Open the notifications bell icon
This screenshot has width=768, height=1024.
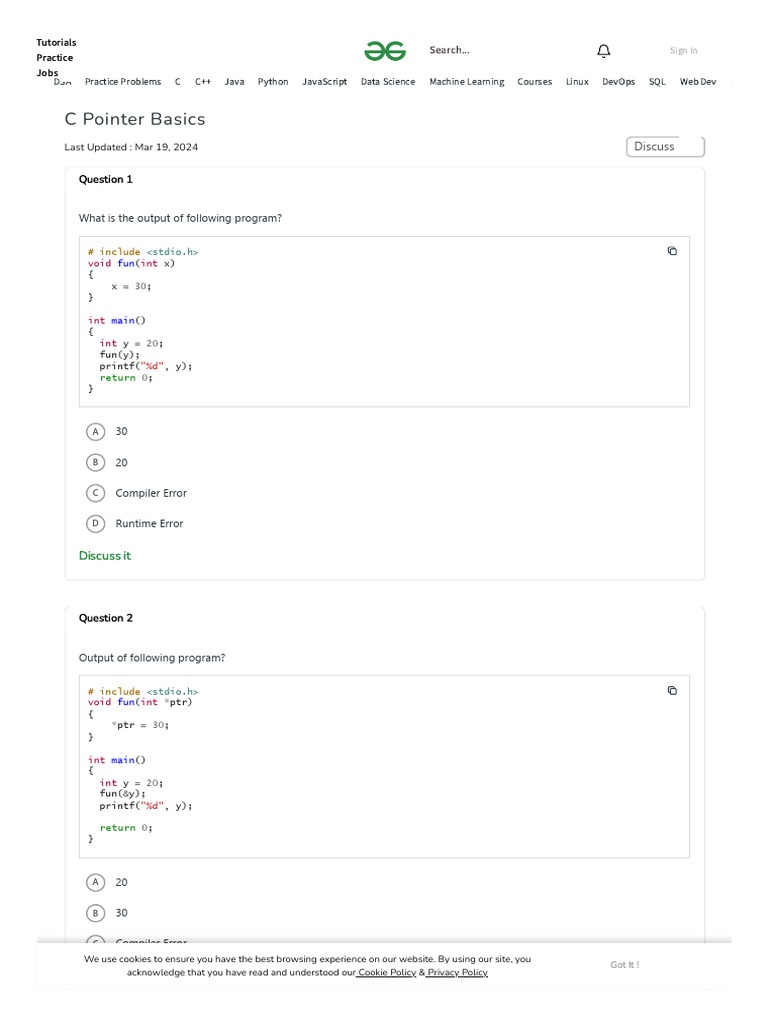(x=603, y=51)
